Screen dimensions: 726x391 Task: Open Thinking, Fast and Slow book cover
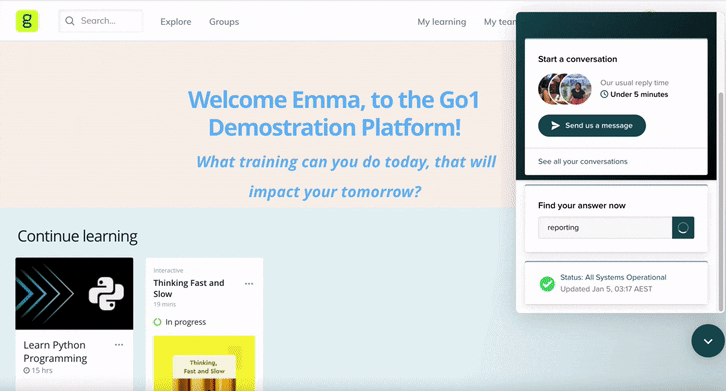(204, 363)
